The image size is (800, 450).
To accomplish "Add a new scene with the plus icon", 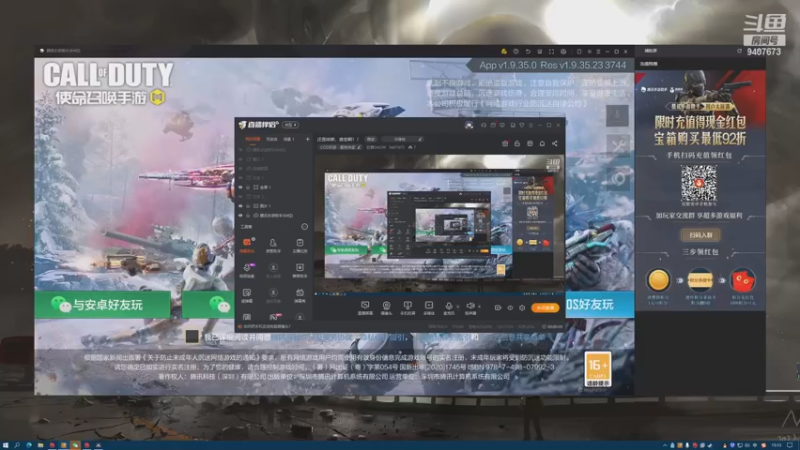I will (307, 139).
